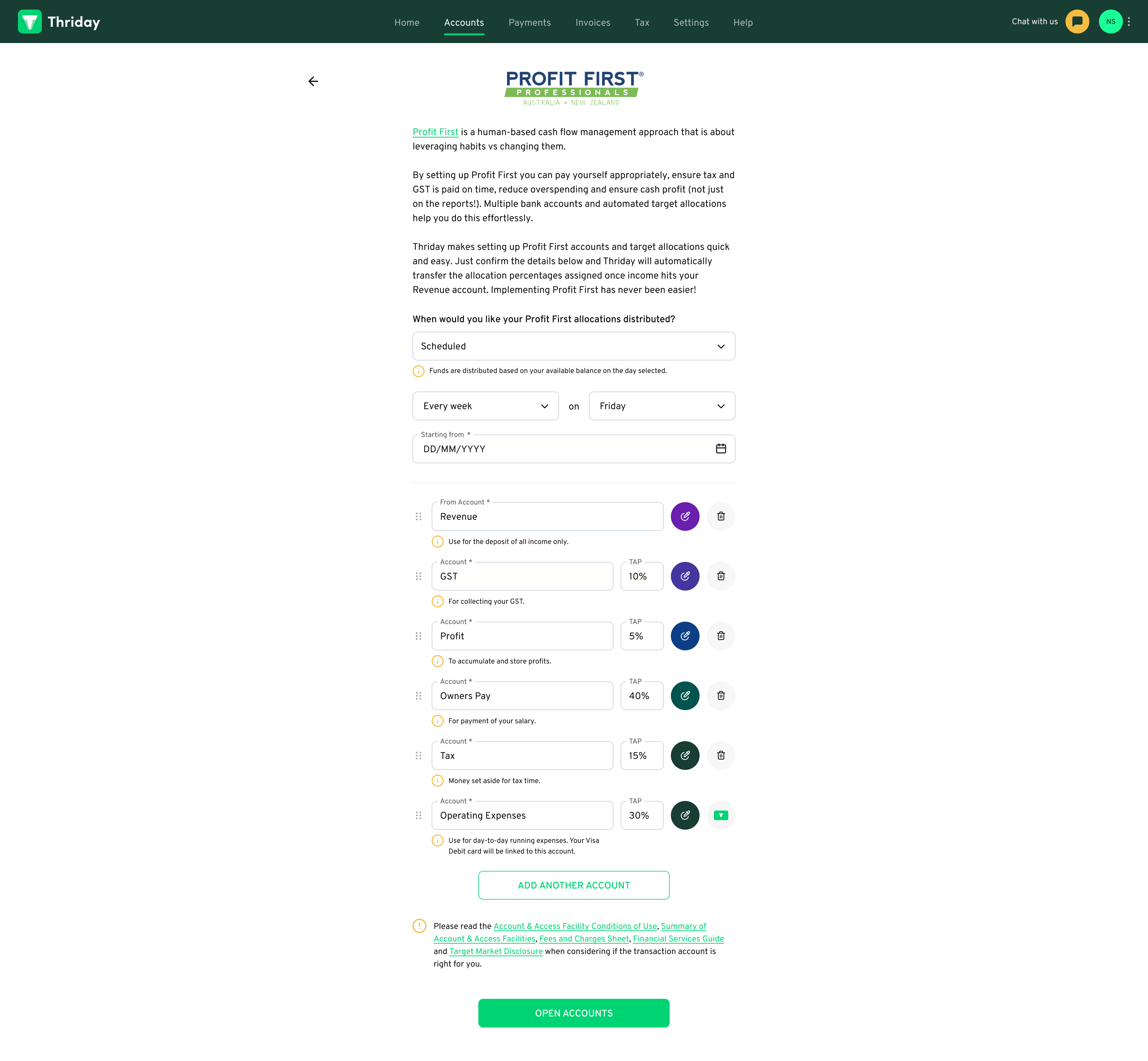The width and height of the screenshot is (1148, 1061).
Task: Open calendar picker for Starting from
Action: point(721,449)
